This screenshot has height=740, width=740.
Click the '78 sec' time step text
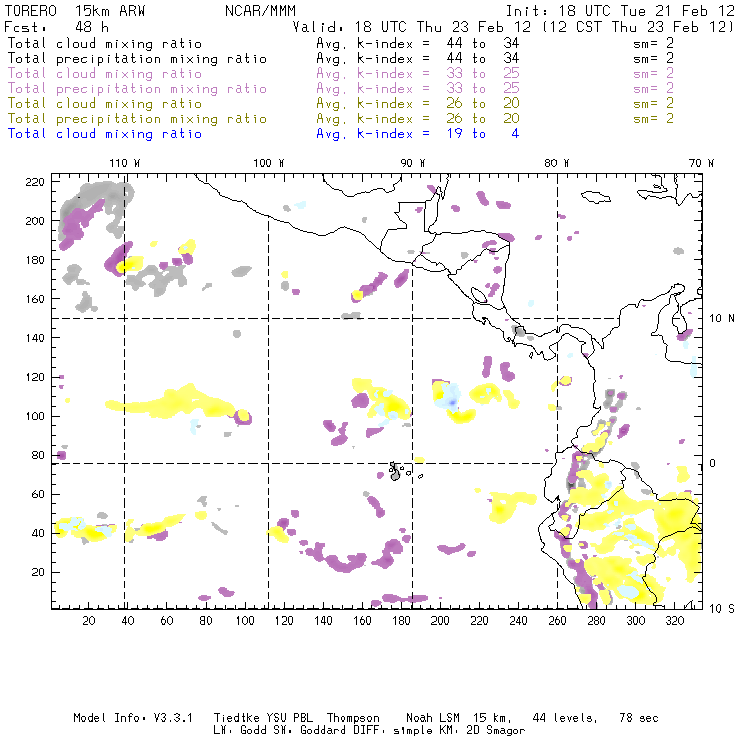point(639,718)
